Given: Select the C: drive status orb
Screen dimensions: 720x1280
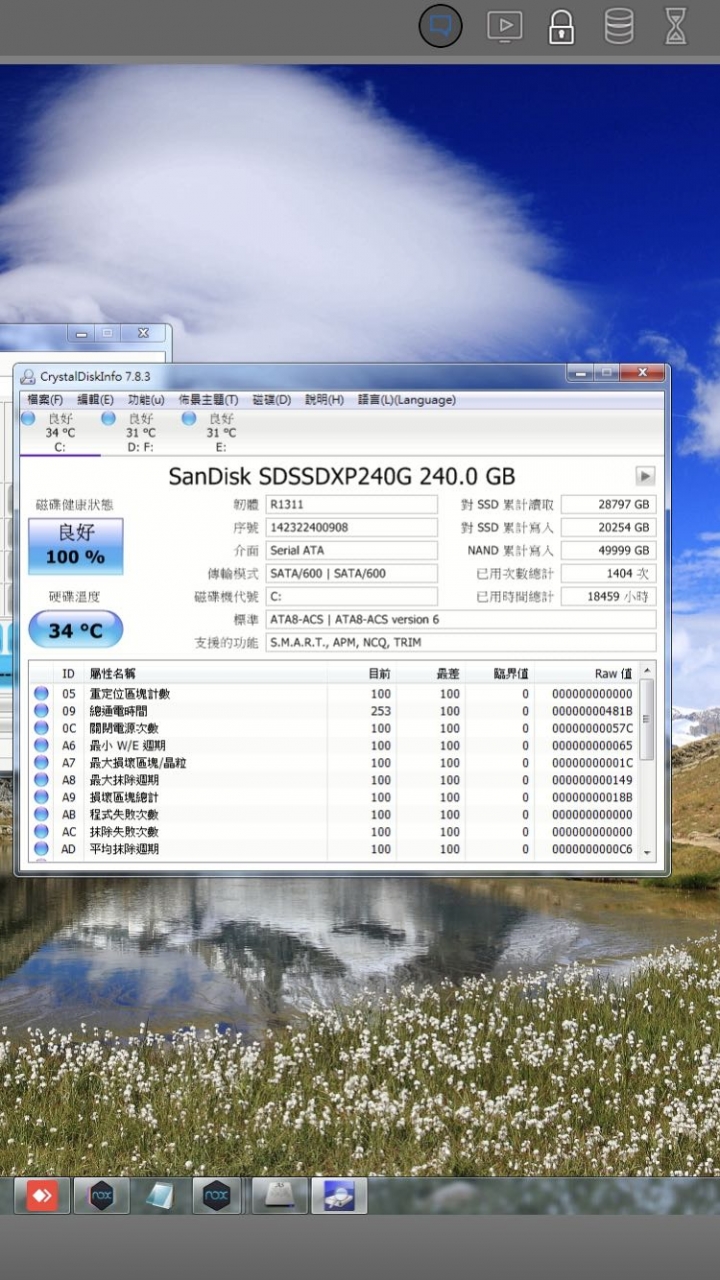Looking at the screenshot, I should click(x=28, y=418).
